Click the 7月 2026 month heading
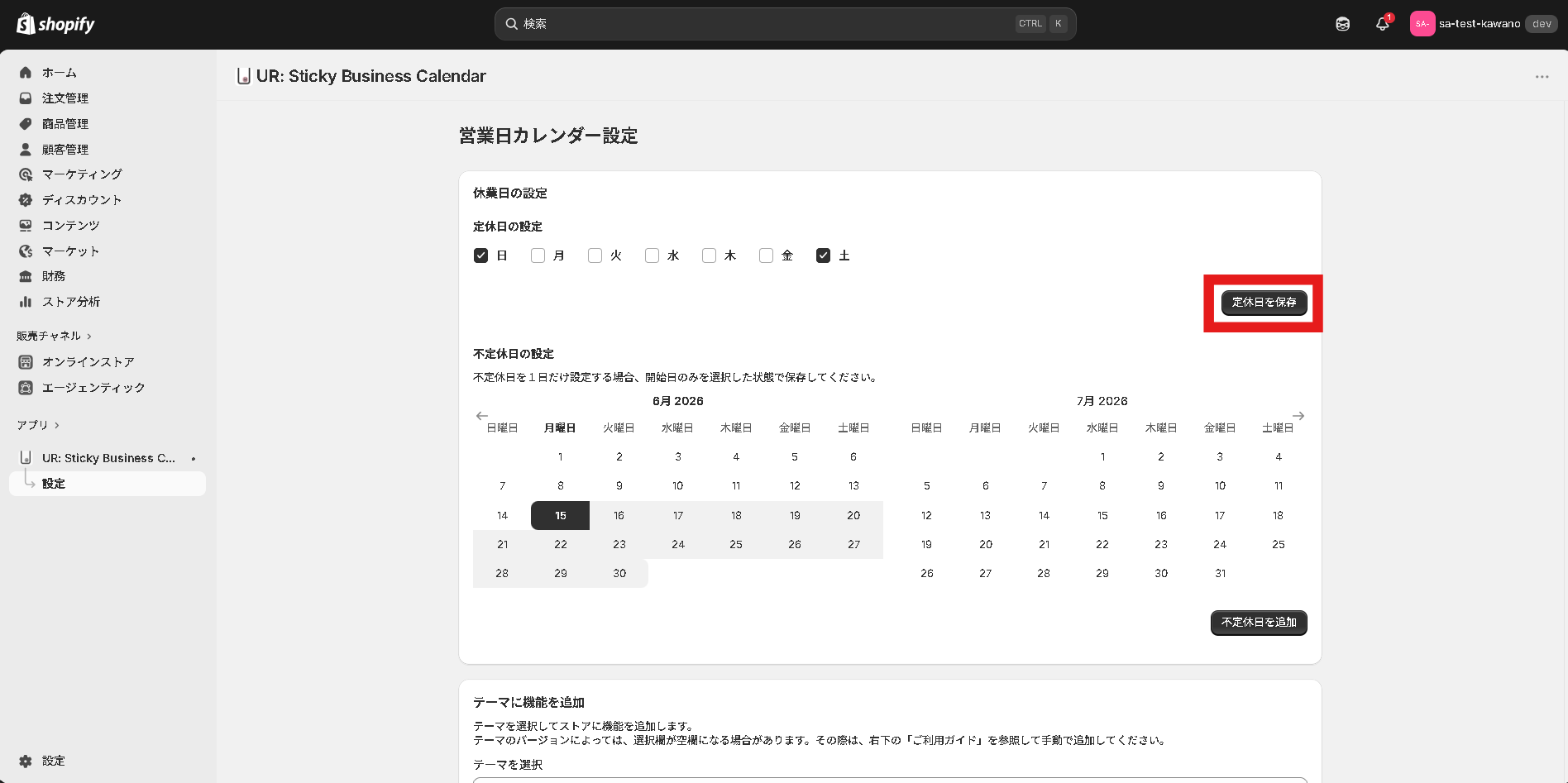 [1102, 401]
